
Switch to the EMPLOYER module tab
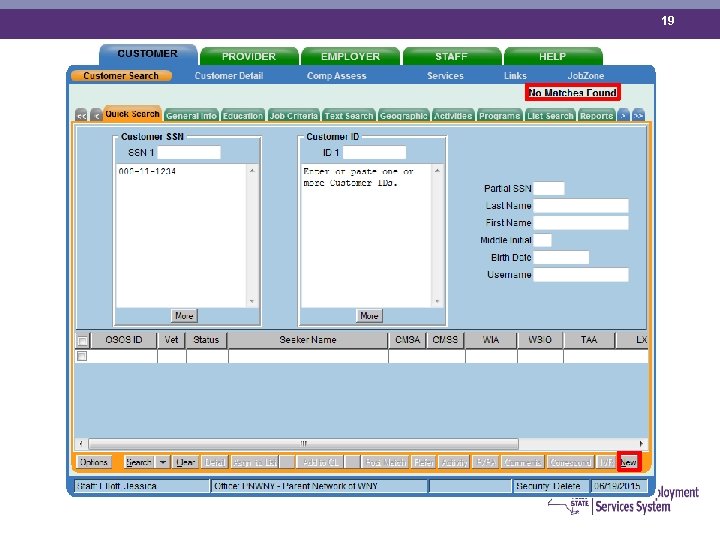pos(350,56)
